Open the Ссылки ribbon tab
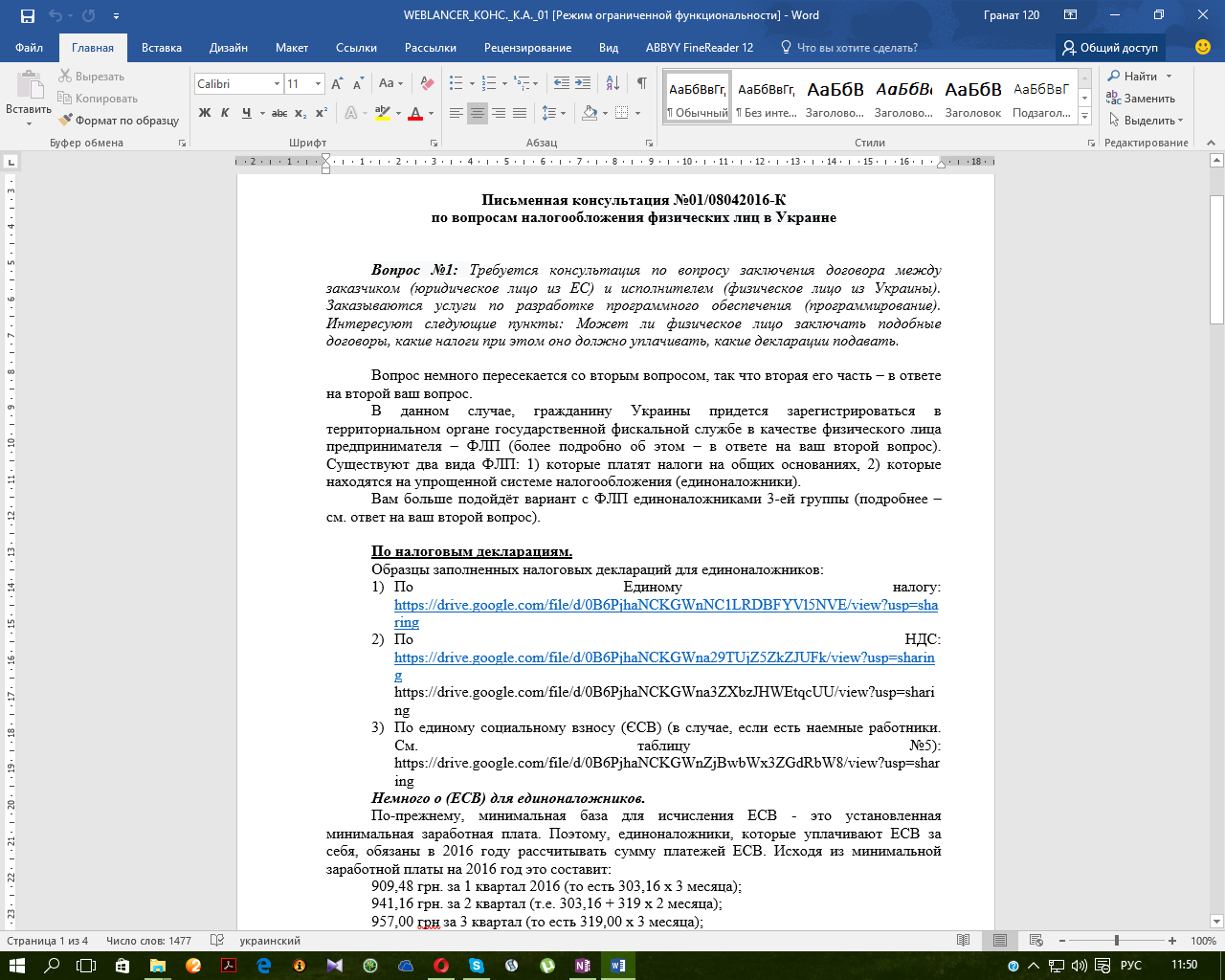The height and width of the screenshot is (980, 1225). pos(356,48)
